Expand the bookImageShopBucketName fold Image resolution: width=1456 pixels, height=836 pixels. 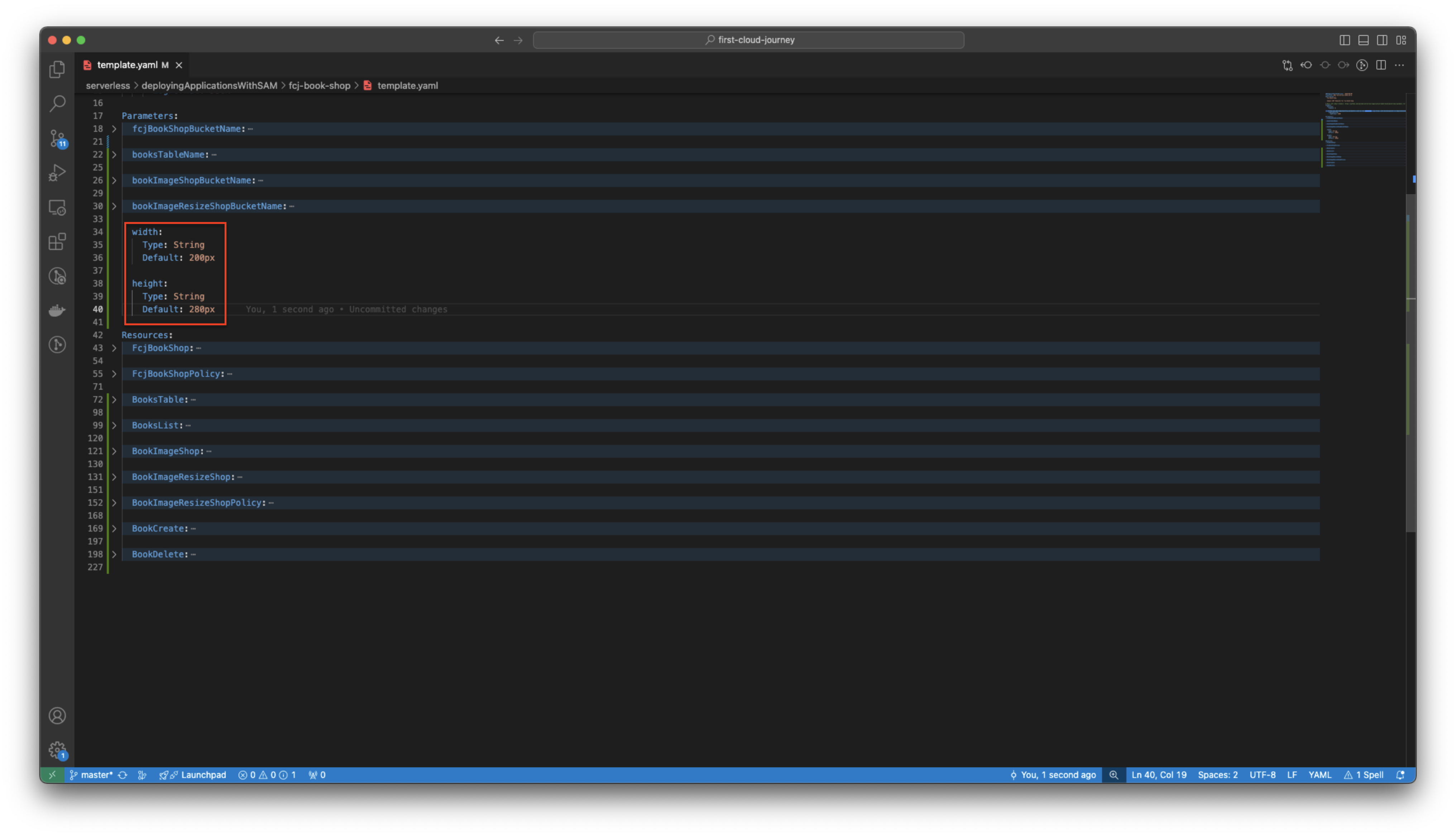[114, 181]
